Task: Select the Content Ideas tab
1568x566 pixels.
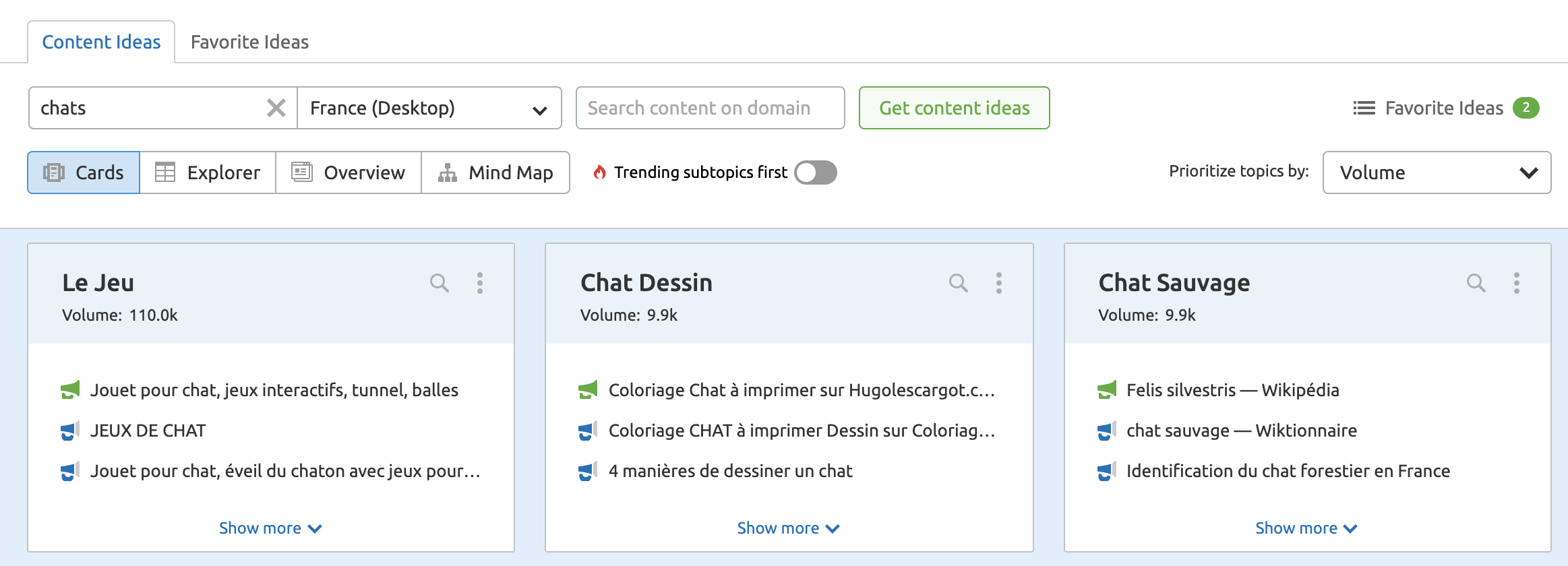Action: click(101, 42)
